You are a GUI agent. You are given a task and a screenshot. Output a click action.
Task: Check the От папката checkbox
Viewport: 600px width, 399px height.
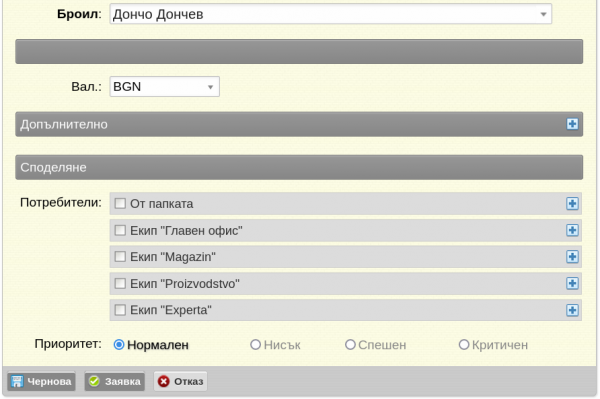coord(120,203)
